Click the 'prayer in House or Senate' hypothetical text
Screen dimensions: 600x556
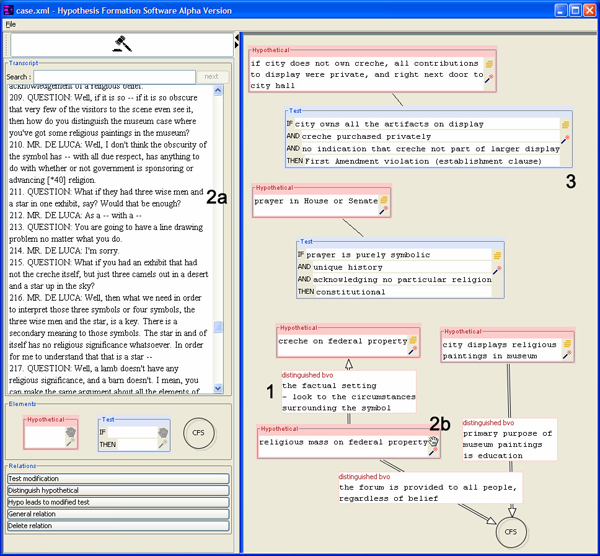pos(316,201)
